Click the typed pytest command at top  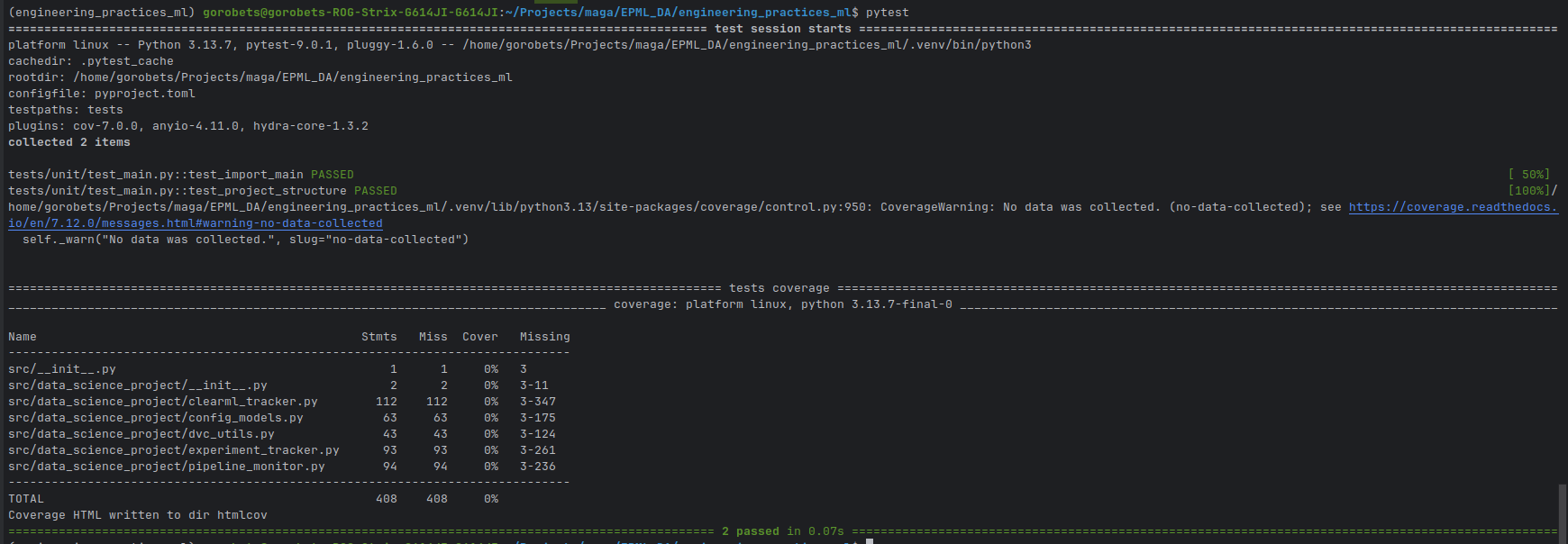click(887, 13)
